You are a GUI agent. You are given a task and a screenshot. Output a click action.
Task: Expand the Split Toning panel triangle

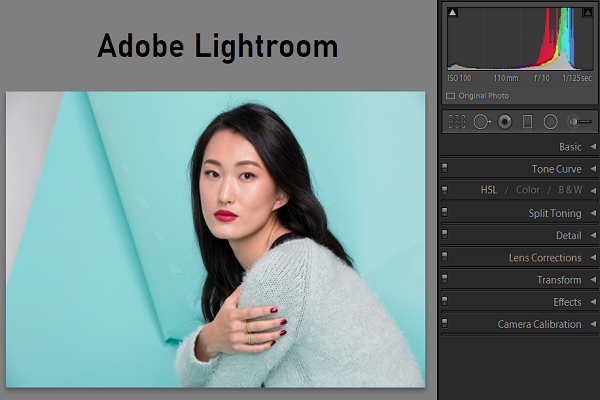(x=593, y=213)
